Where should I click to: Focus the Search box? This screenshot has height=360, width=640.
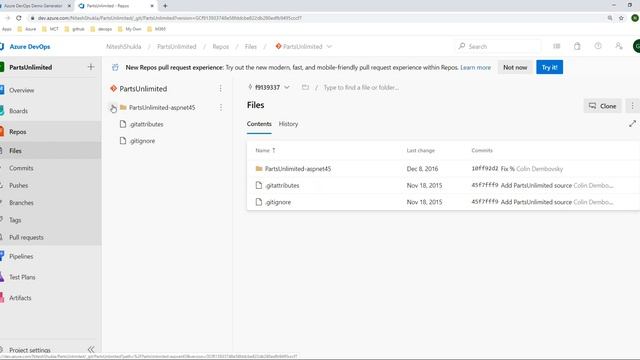(x=499, y=47)
